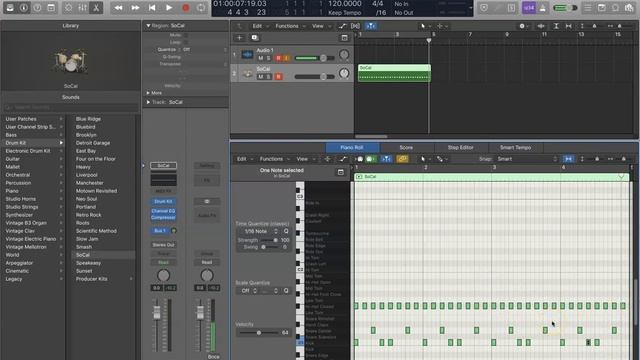Open the Browsers button at far right

tap(629, 8)
